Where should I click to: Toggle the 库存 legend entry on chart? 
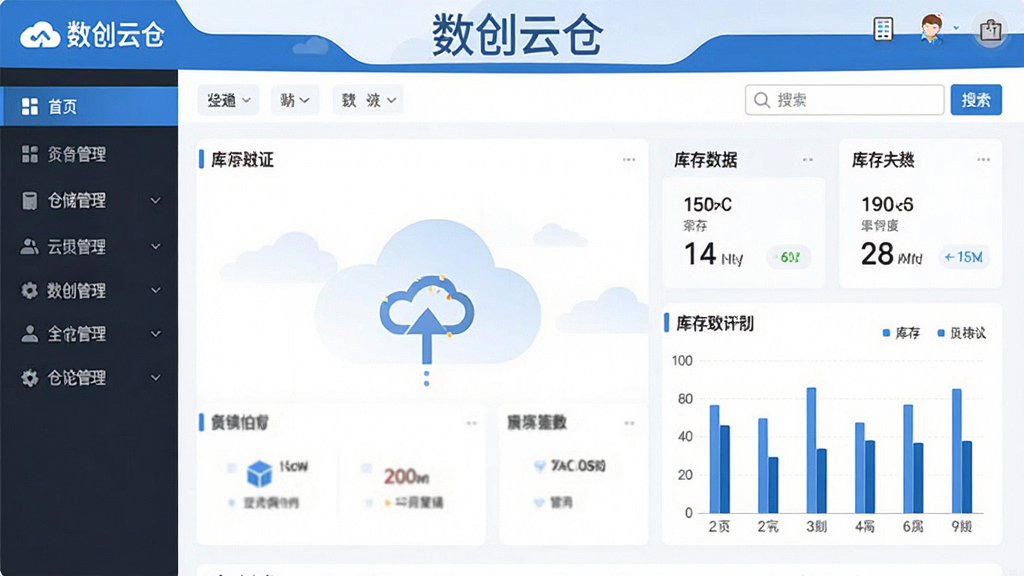coord(901,333)
